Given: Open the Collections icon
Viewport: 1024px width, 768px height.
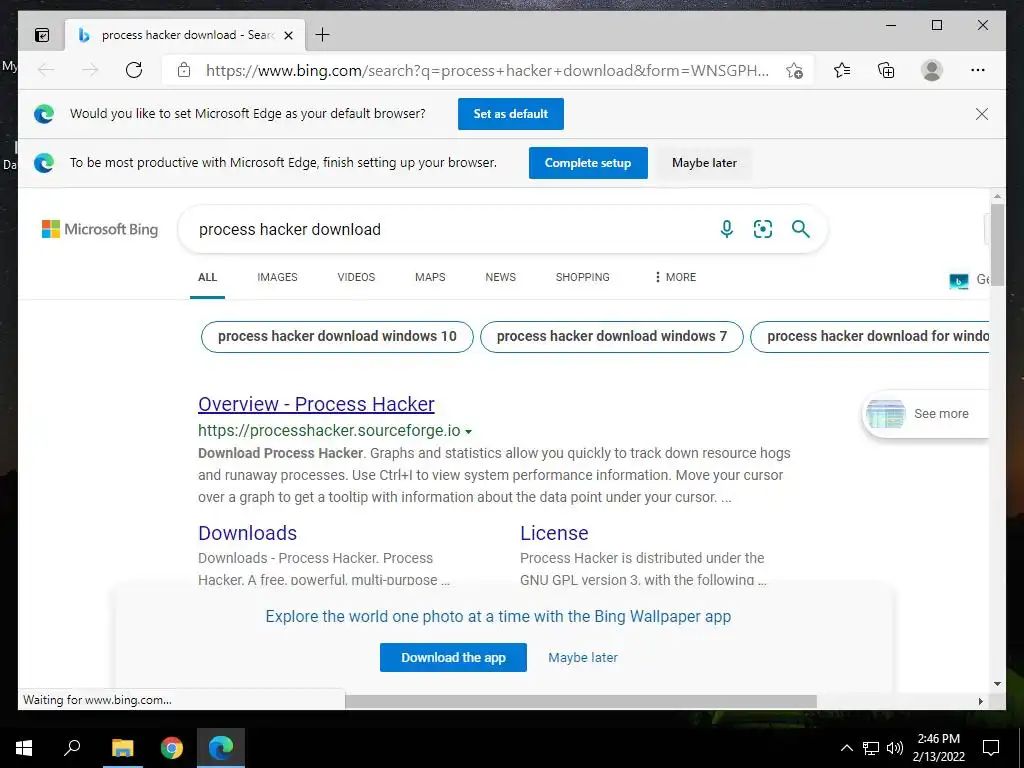Looking at the screenshot, I should 886,70.
